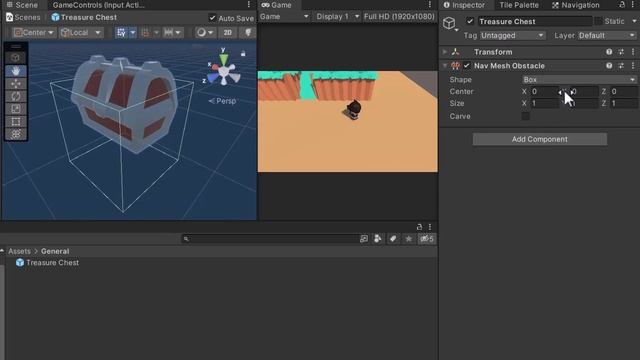Click the Scenes breadcrumb link
This screenshot has height=360, width=640.
coord(23,18)
